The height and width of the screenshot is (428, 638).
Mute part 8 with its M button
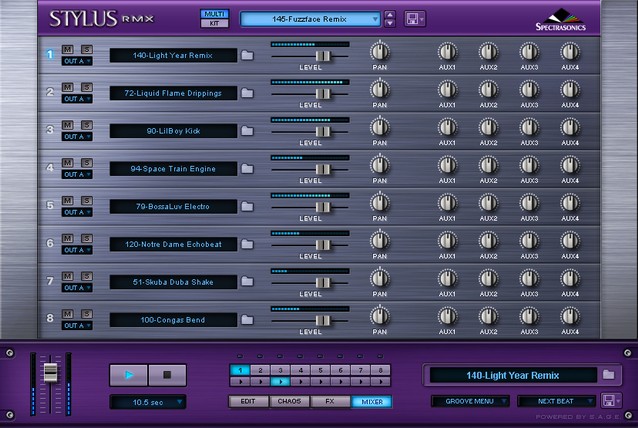pyautogui.click(x=68, y=314)
